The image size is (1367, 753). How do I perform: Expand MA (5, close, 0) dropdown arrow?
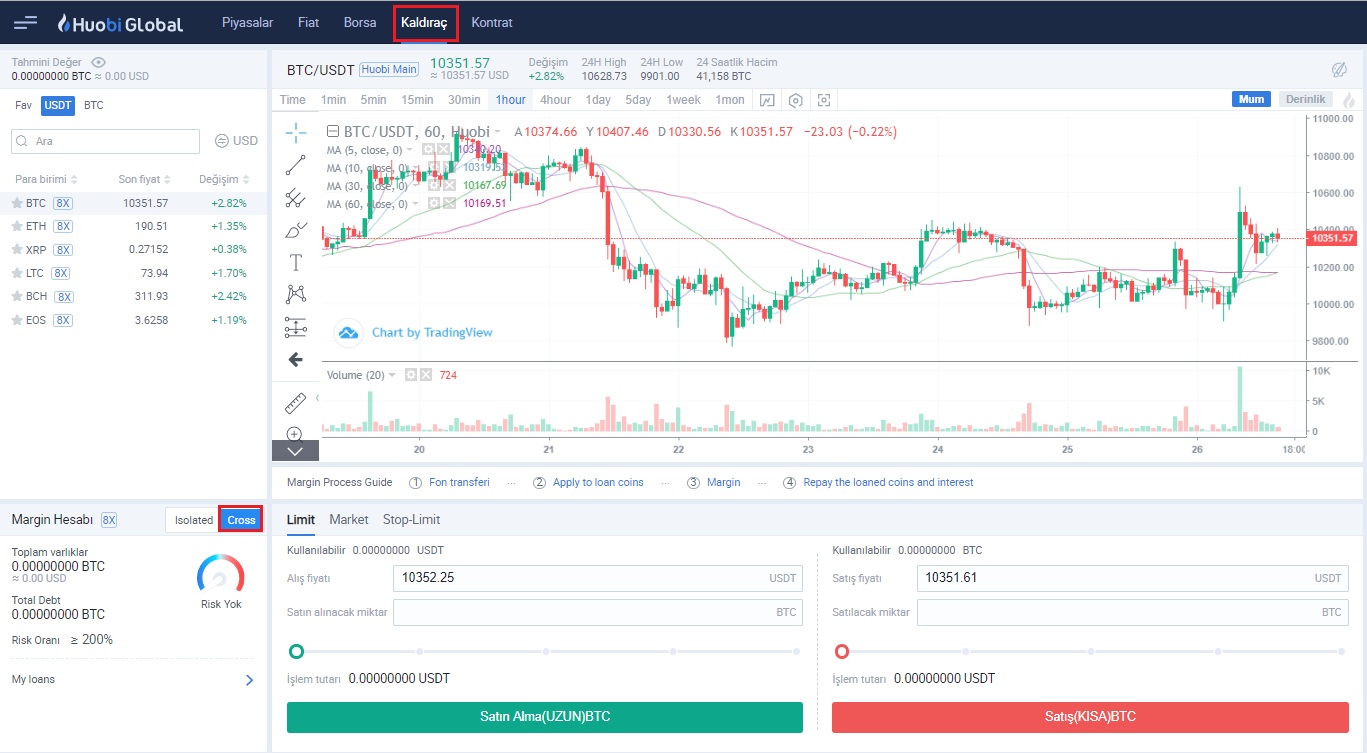(x=411, y=149)
